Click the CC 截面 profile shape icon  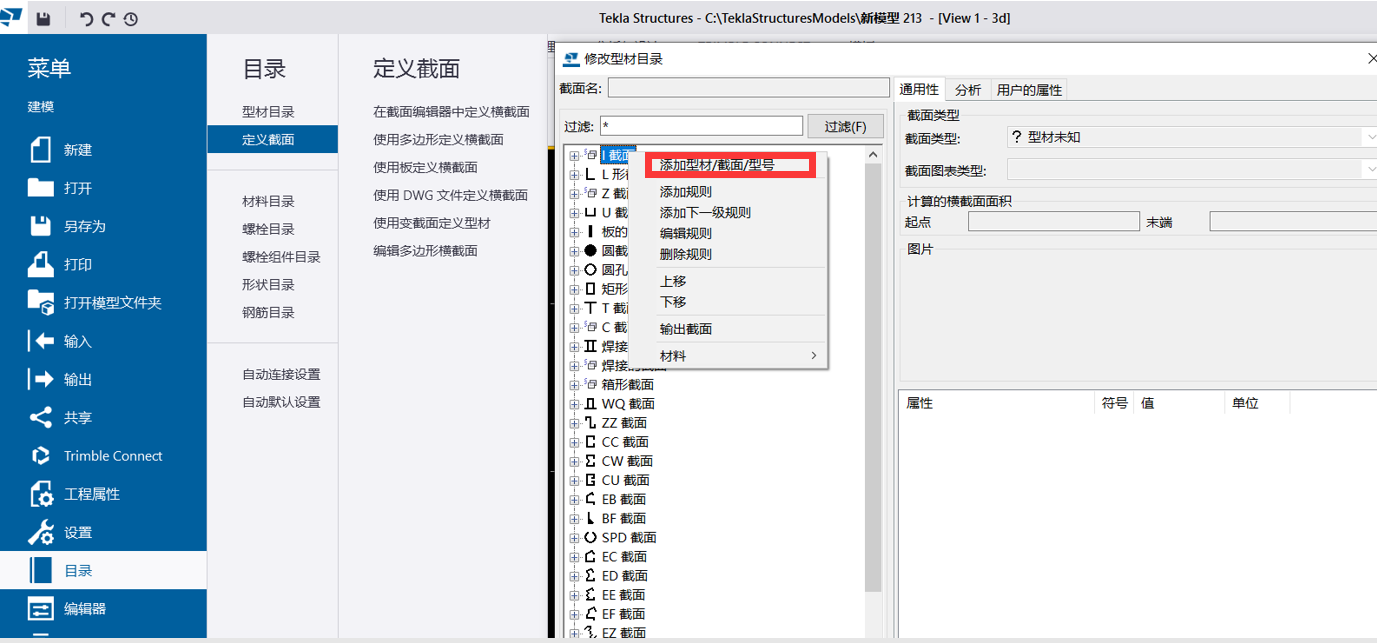point(590,442)
